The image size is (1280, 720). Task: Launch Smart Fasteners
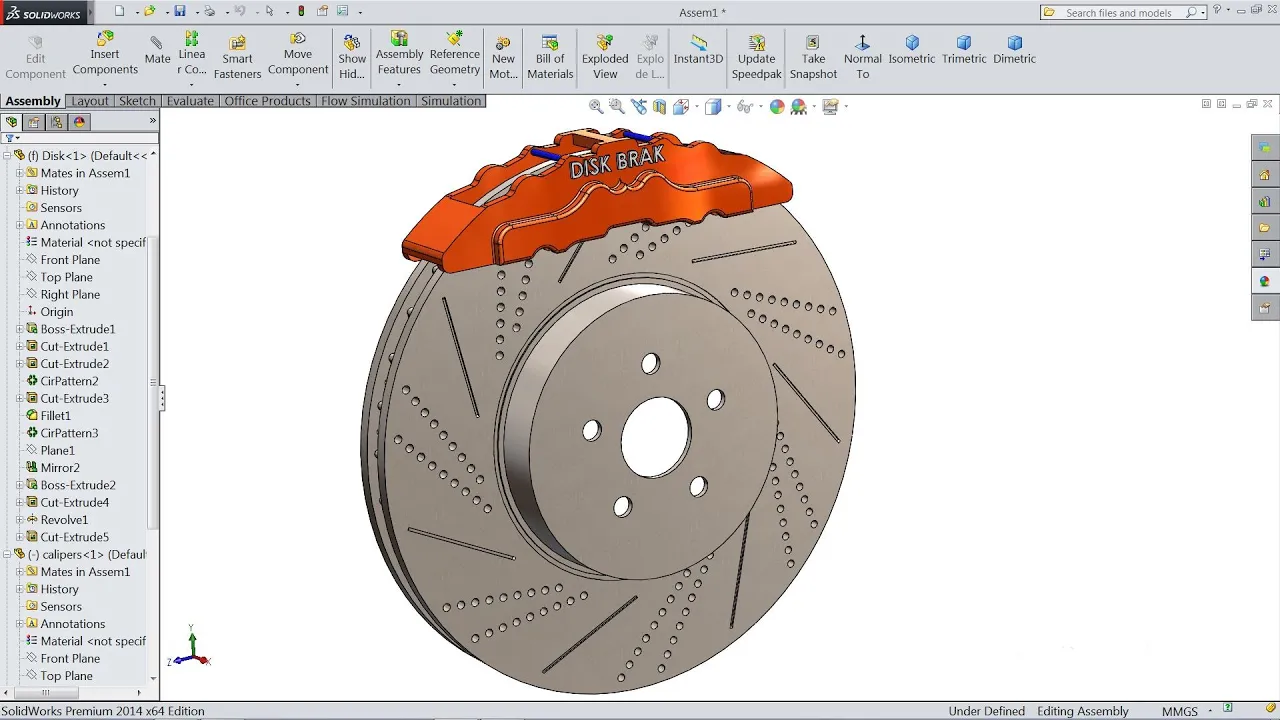tap(237, 58)
